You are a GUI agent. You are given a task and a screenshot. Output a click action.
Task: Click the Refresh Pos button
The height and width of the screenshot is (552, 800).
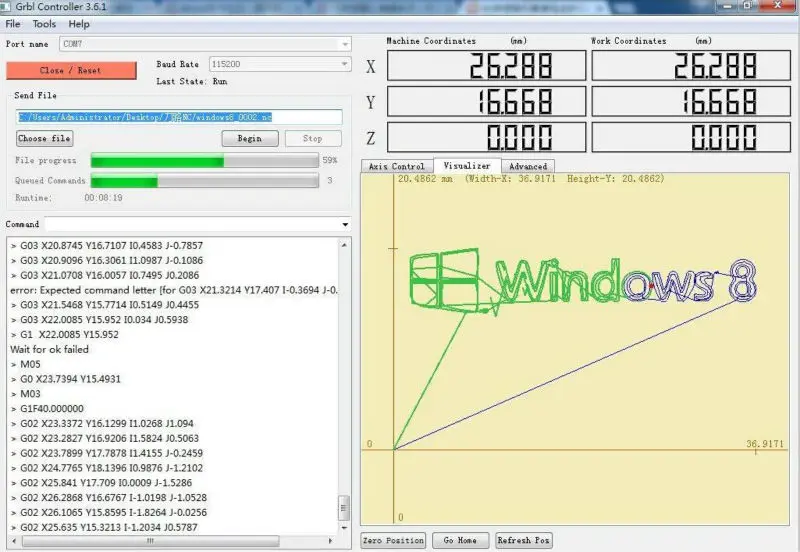523,540
